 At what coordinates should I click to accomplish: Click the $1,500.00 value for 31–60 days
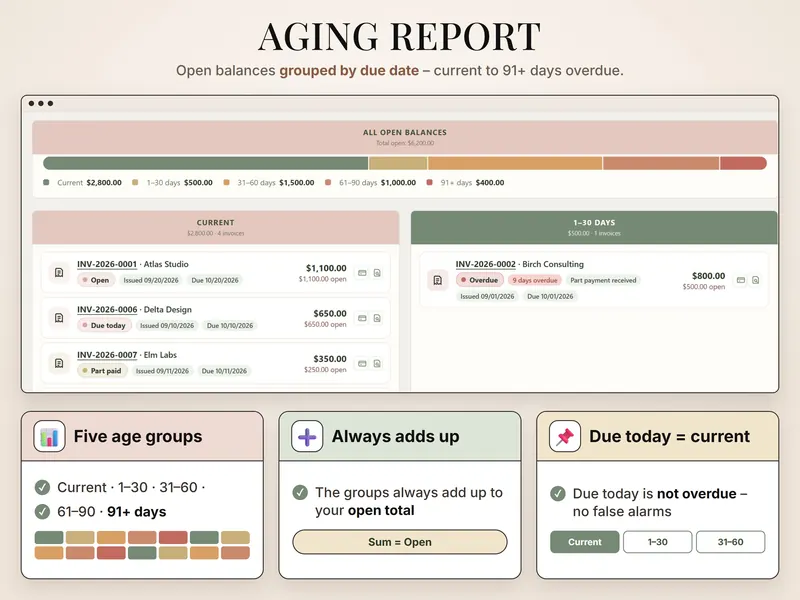[296, 183]
